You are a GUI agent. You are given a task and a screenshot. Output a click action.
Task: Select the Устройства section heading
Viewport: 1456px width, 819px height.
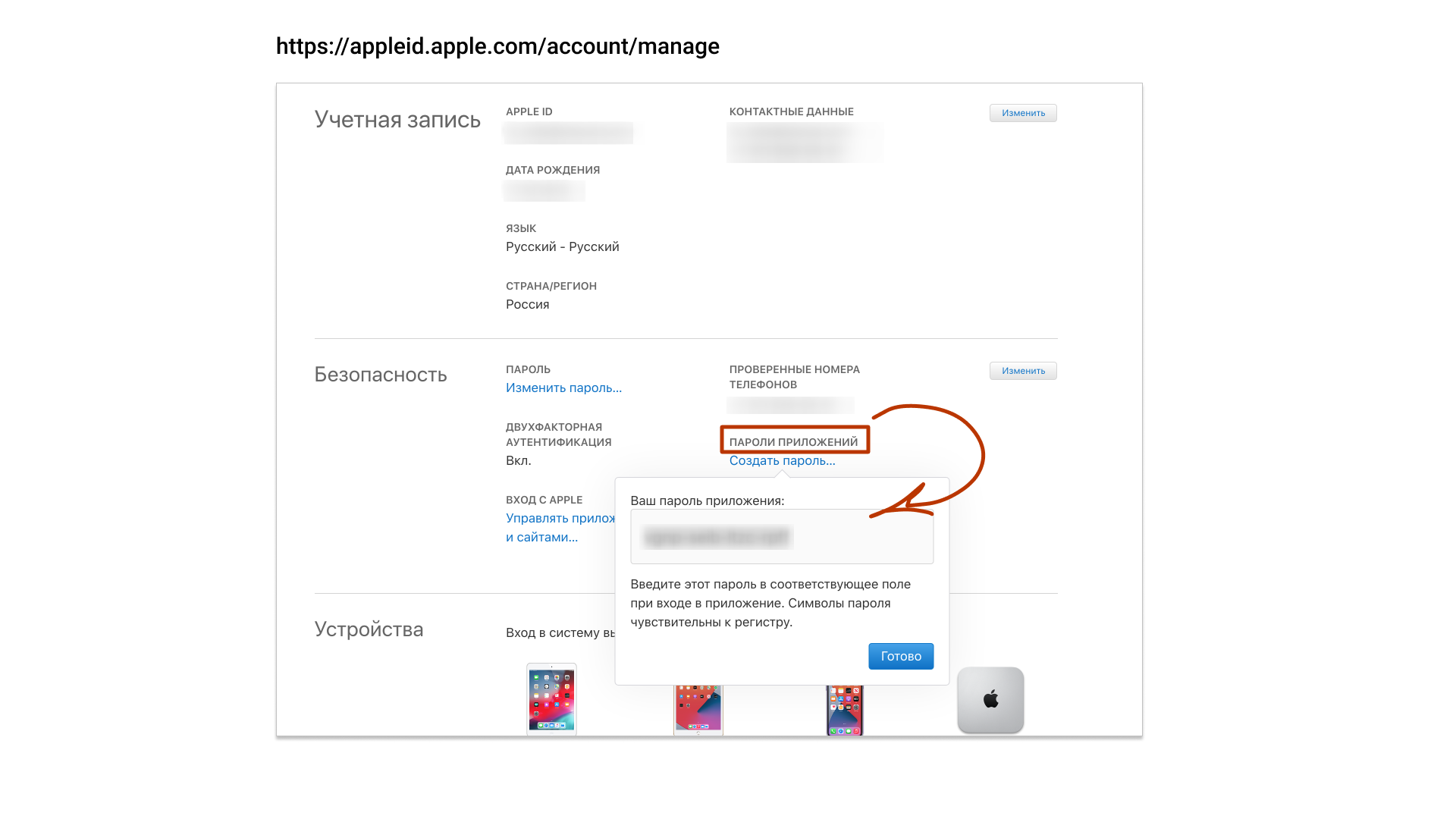click(369, 629)
